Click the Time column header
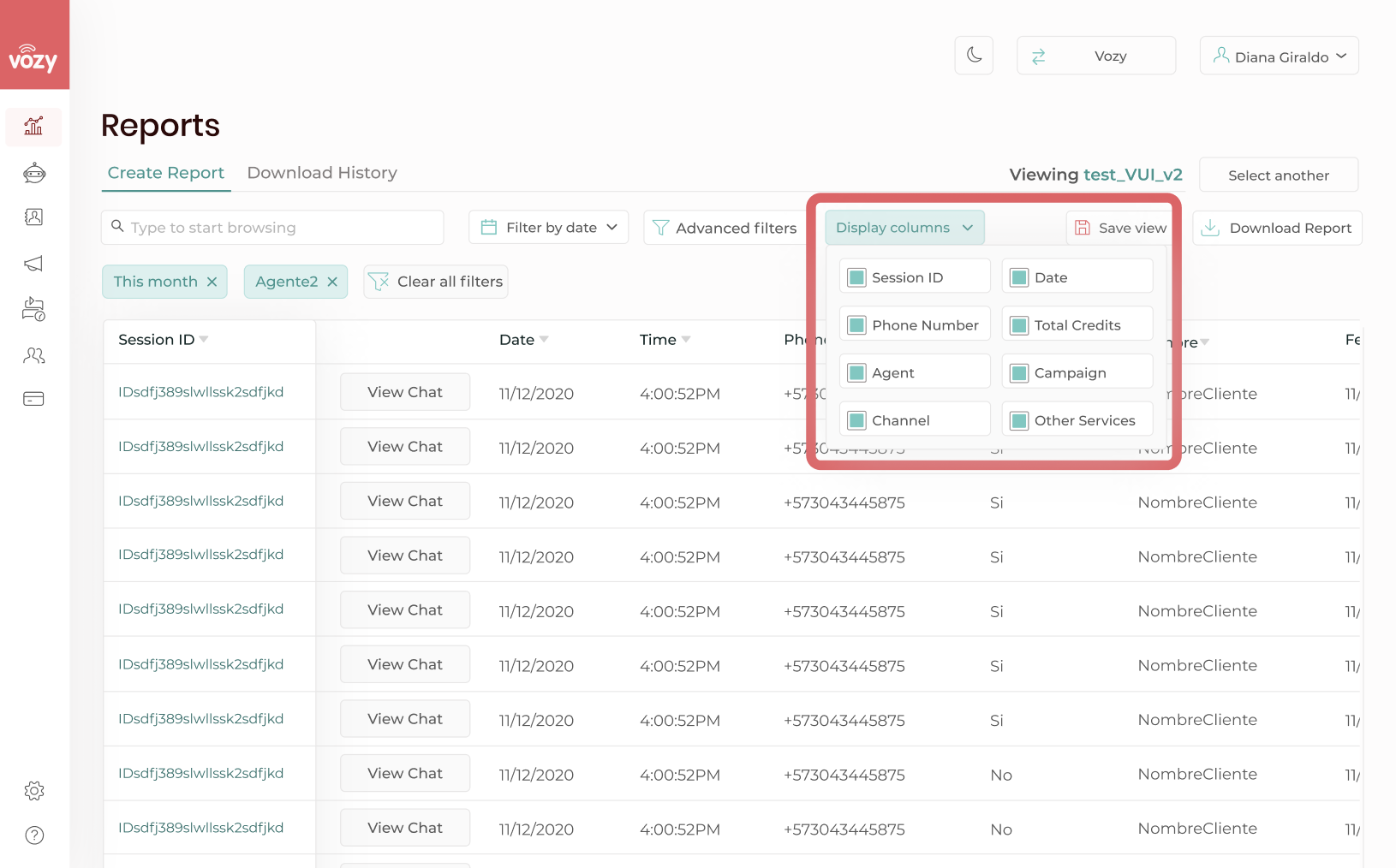Viewport: 1396px width, 868px height. (x=658, y=340)
